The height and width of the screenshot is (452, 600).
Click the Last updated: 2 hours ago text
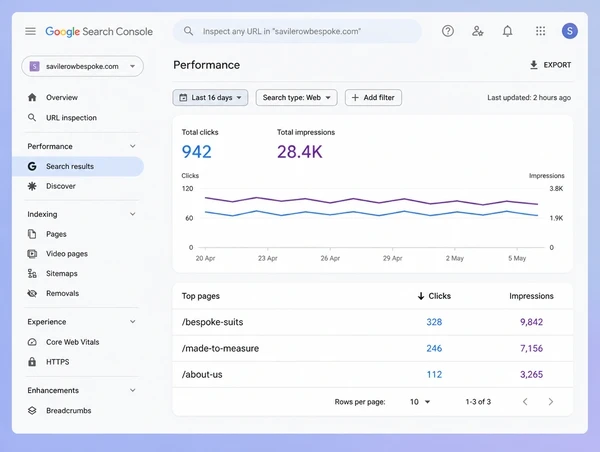pos(529,98)
